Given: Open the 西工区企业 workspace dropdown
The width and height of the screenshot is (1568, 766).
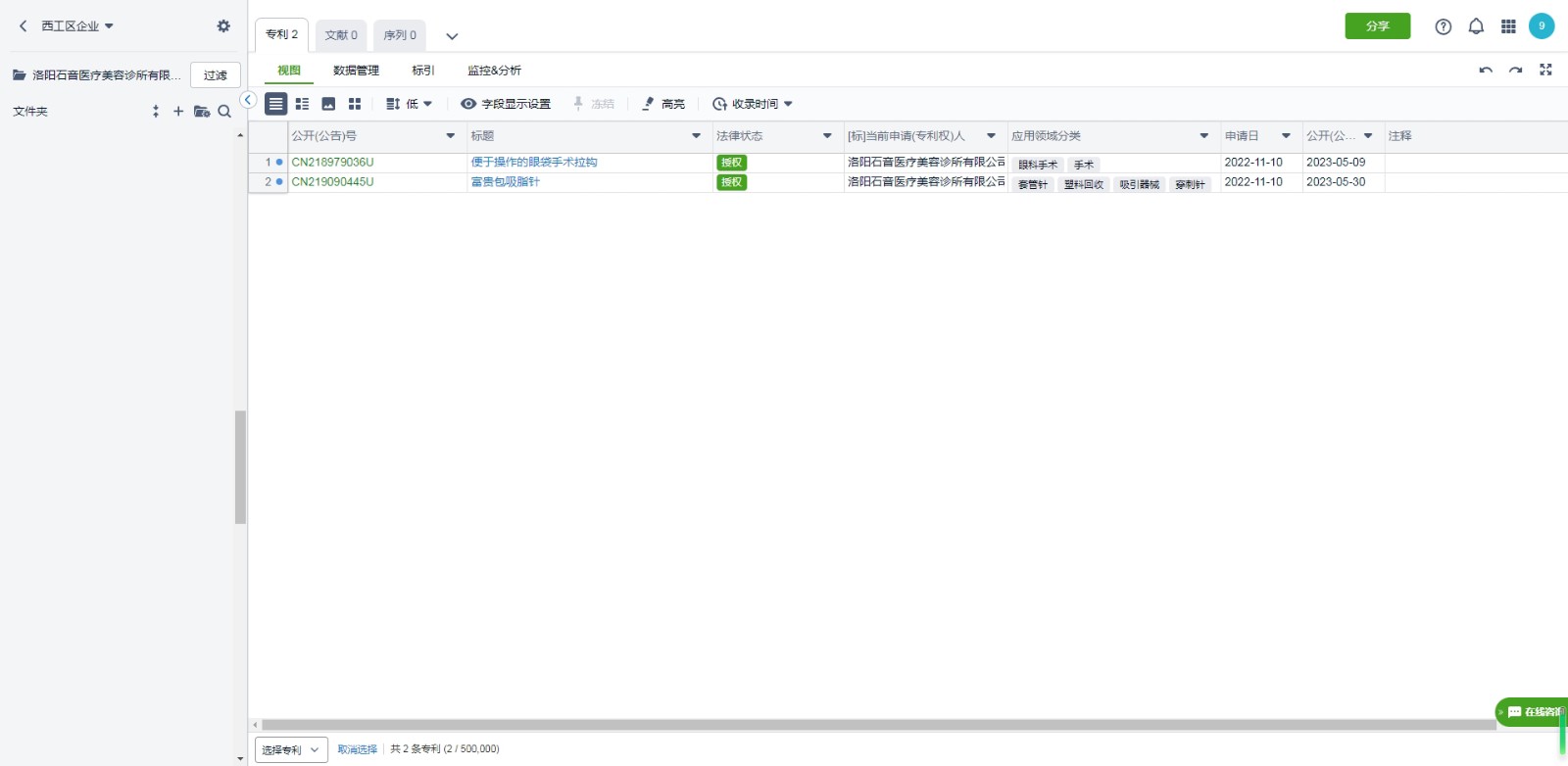Looking at the screenshot, I should coord(77,26).
